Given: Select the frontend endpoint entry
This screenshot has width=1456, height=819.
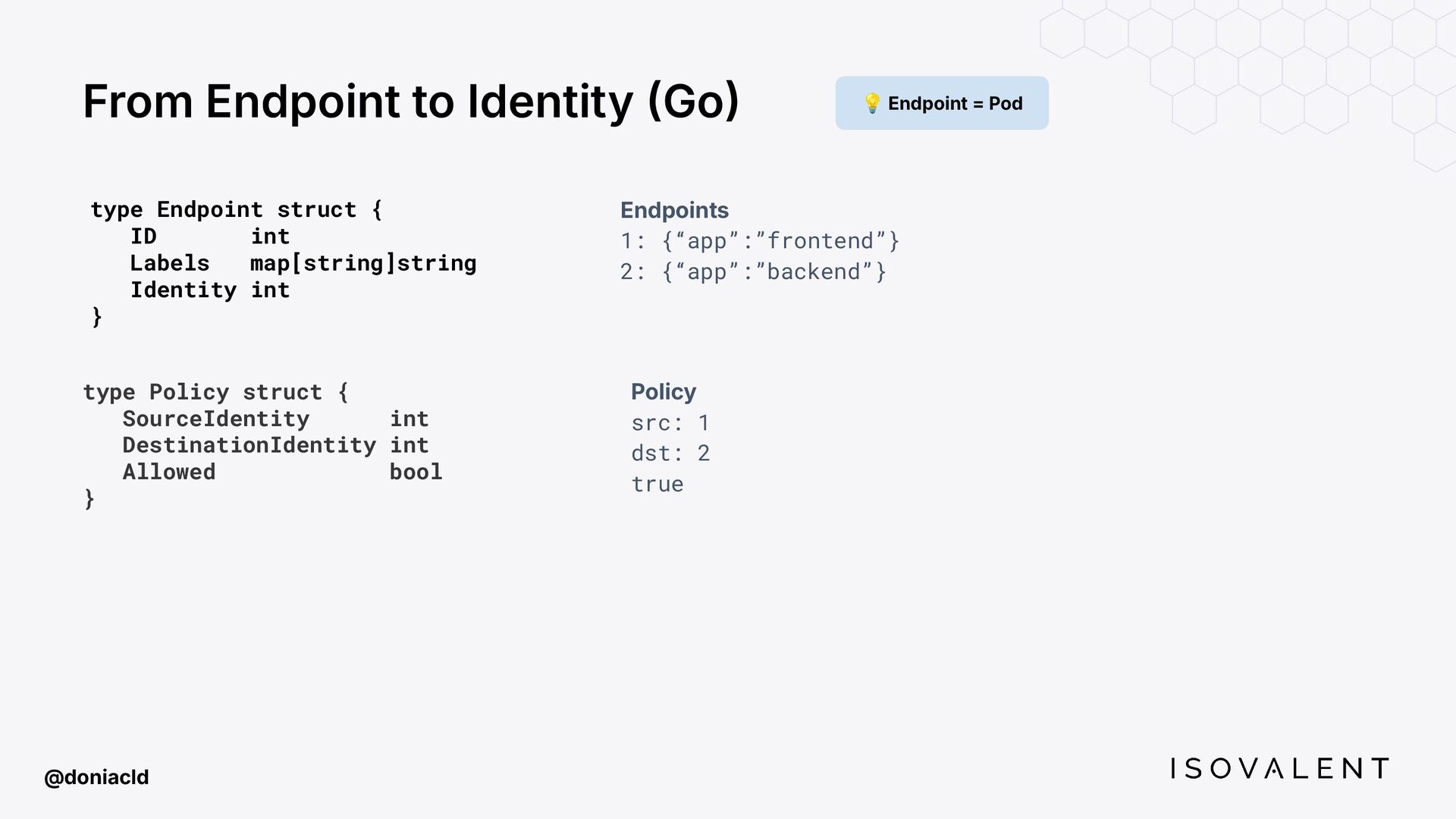Looking at the screenshot, I should click(759, 241).
